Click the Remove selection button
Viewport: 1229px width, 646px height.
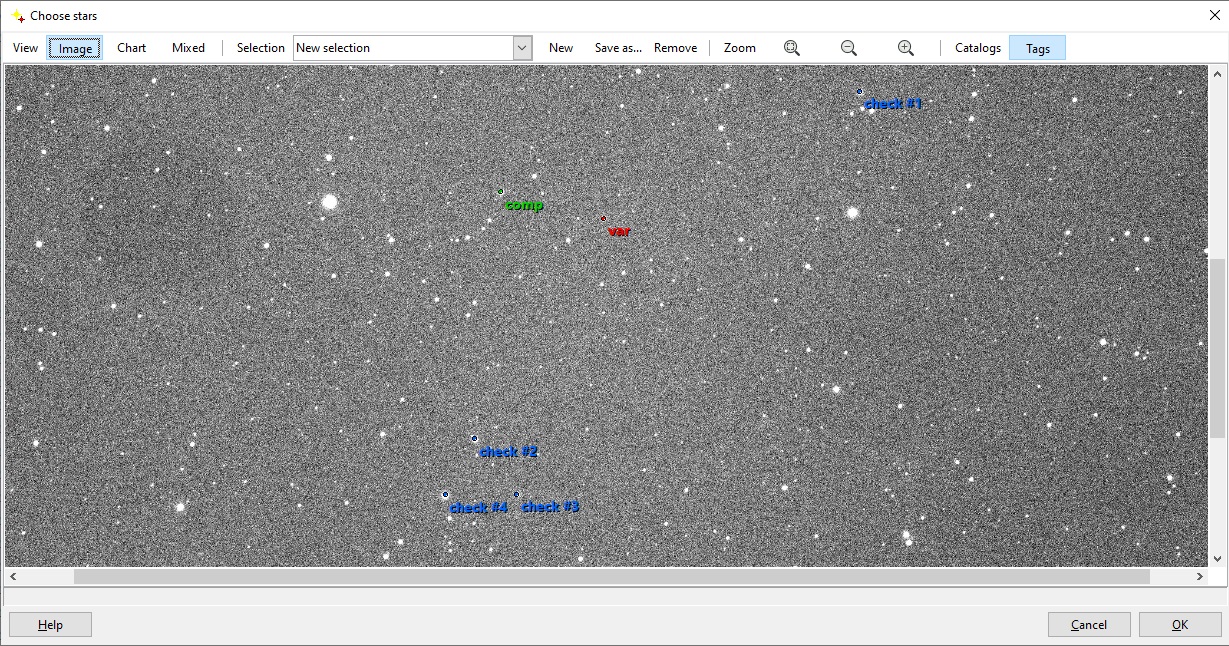675,48
